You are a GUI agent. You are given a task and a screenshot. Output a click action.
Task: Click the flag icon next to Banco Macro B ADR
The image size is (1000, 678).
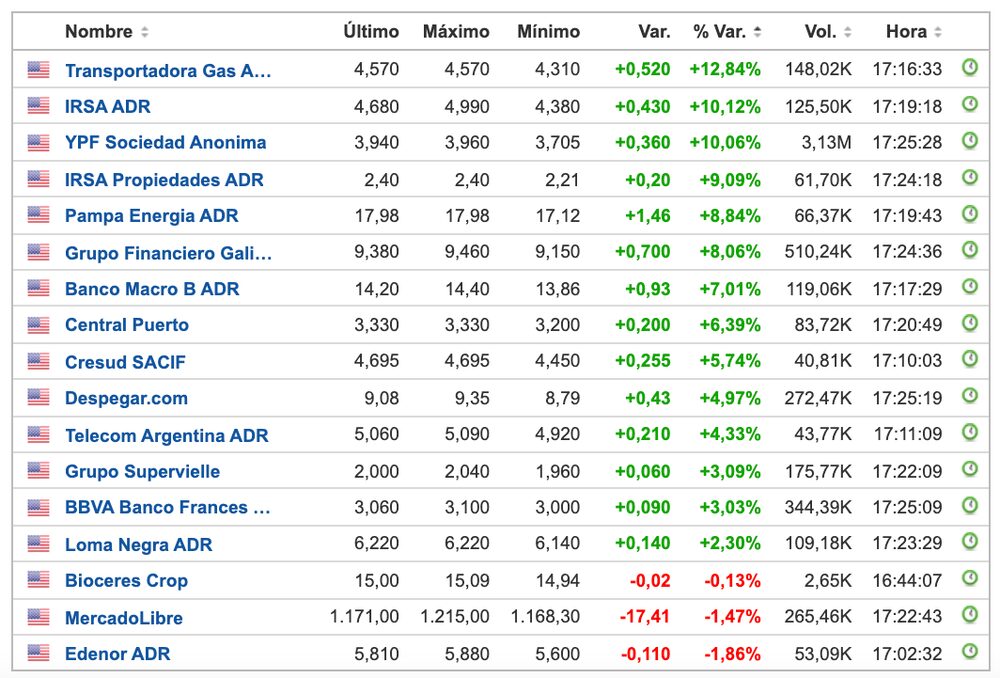coord(36,288)
